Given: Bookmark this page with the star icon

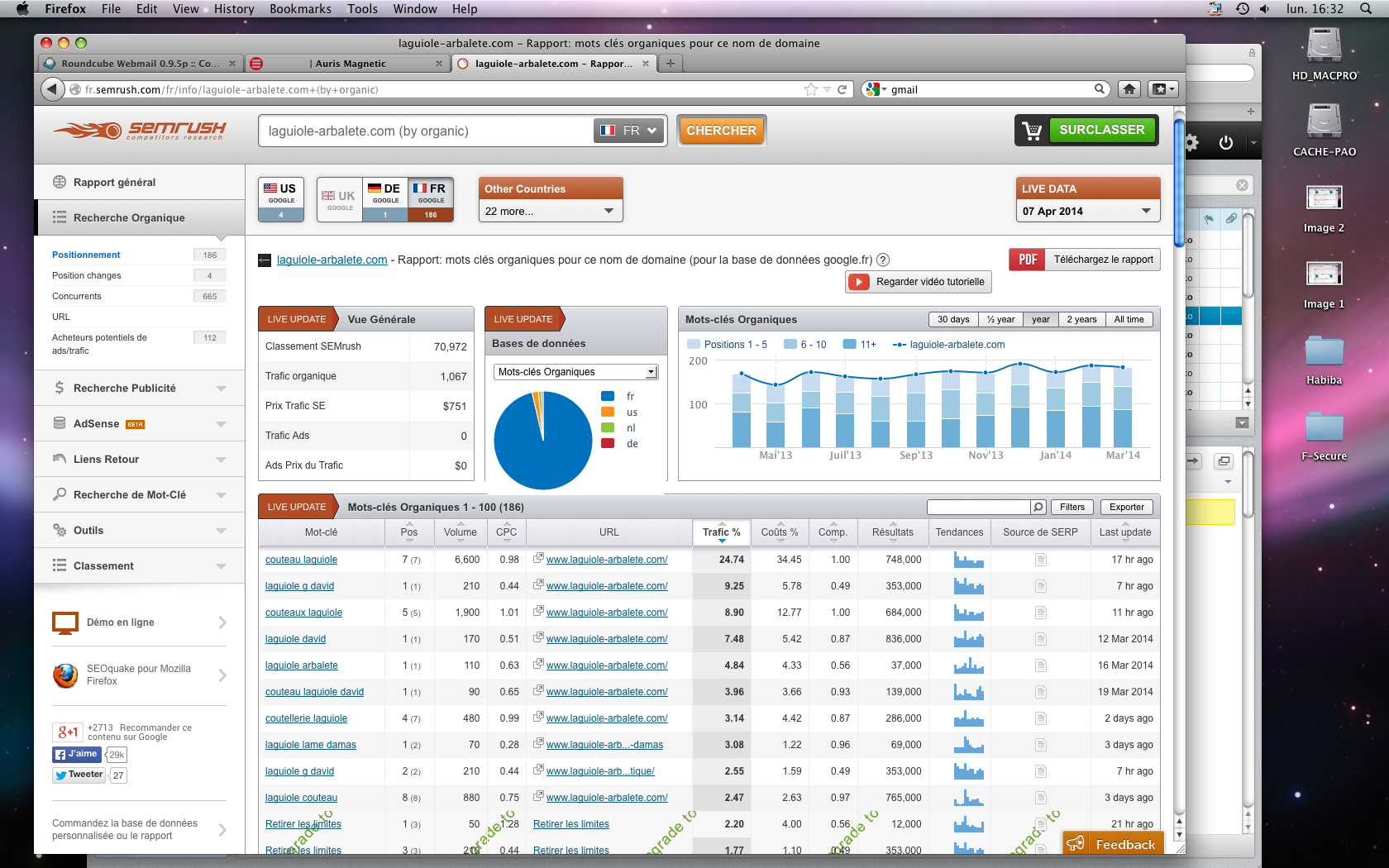Looking at the screenshot, I should coord(811,89).
